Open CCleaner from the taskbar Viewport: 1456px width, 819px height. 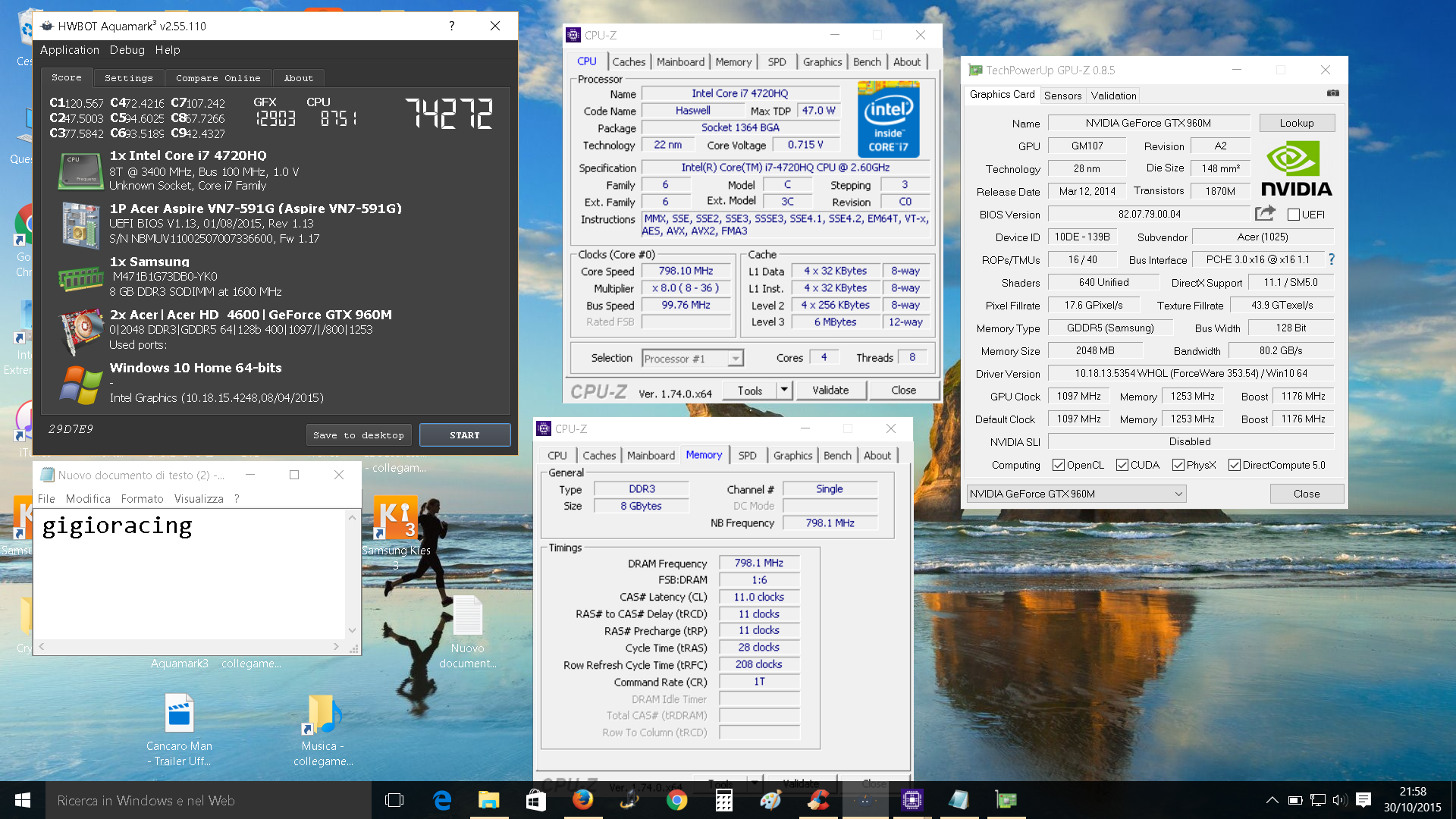(818, 800)
